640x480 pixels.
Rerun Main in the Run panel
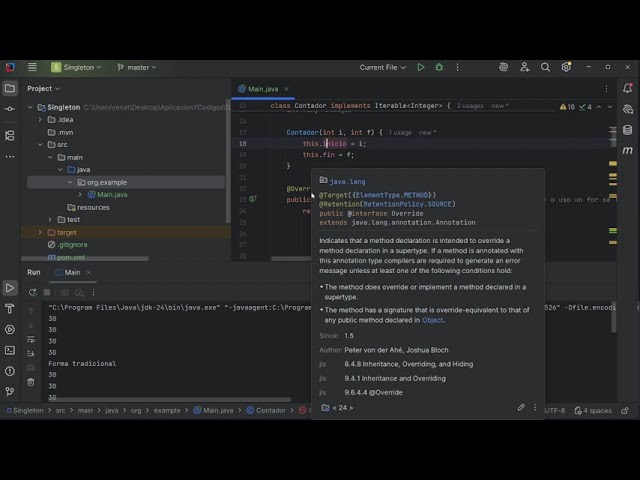pos(32,292)
